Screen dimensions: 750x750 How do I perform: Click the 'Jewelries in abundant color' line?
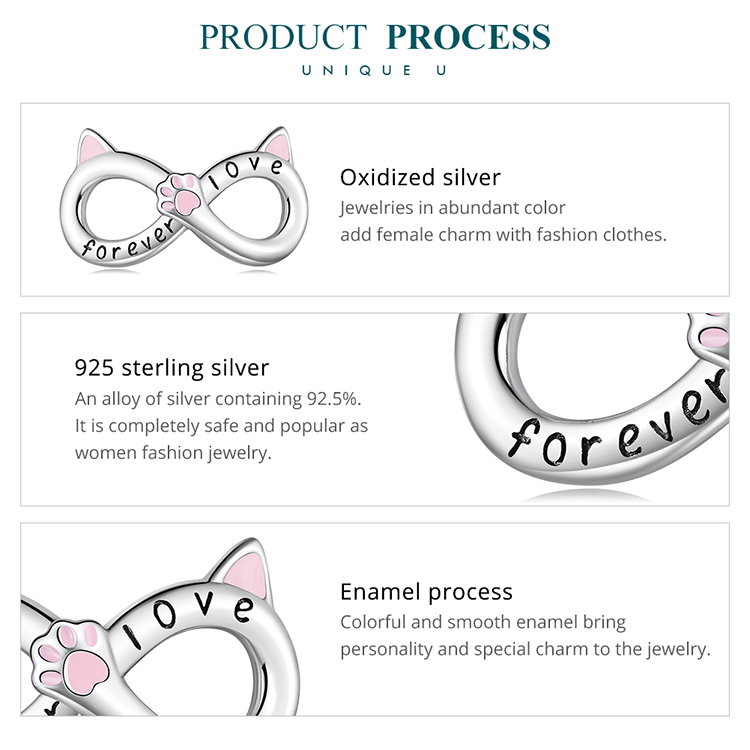(x=453, y=208)
